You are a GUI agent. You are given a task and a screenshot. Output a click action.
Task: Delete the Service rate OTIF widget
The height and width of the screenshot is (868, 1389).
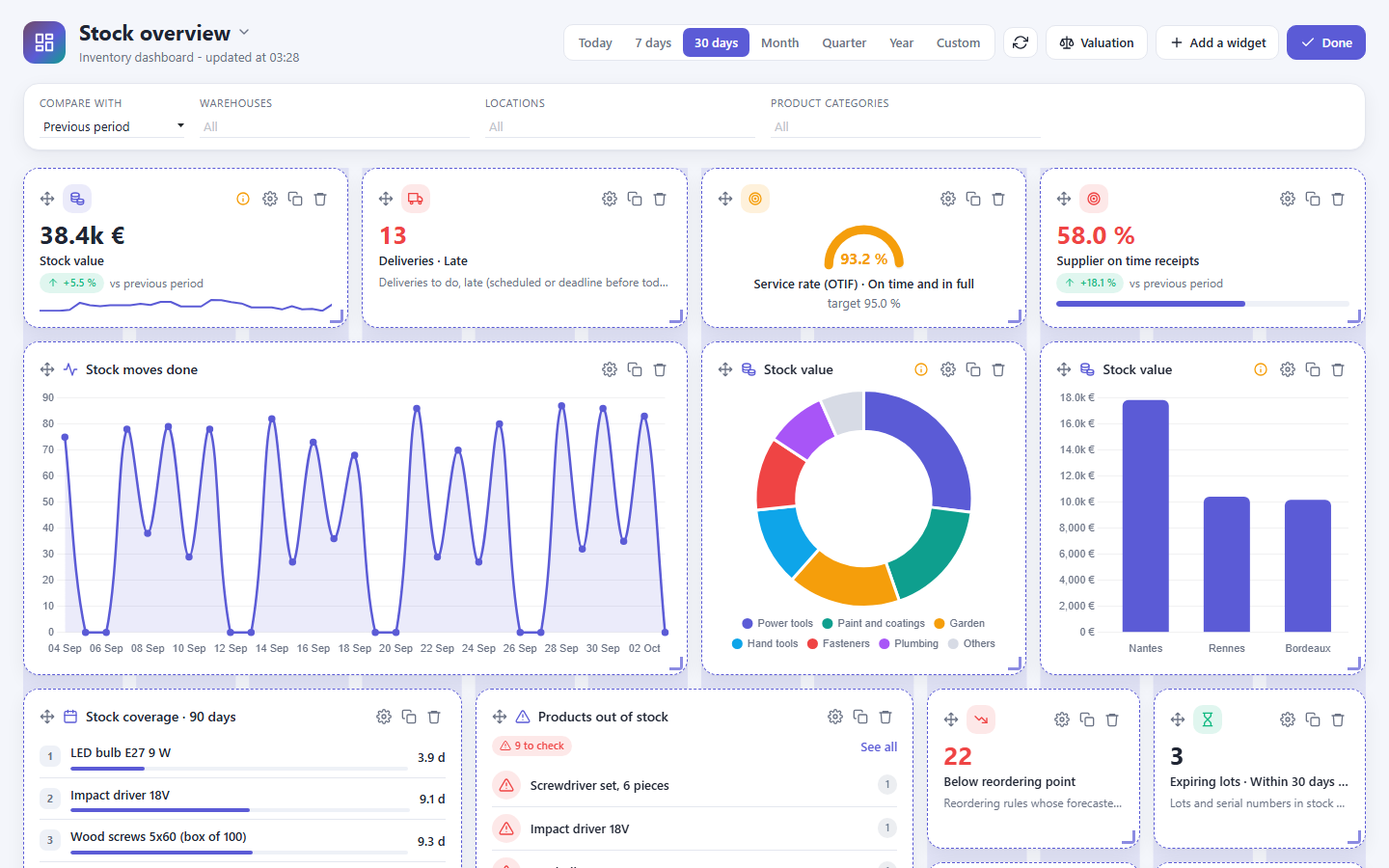tap(998, 199)
